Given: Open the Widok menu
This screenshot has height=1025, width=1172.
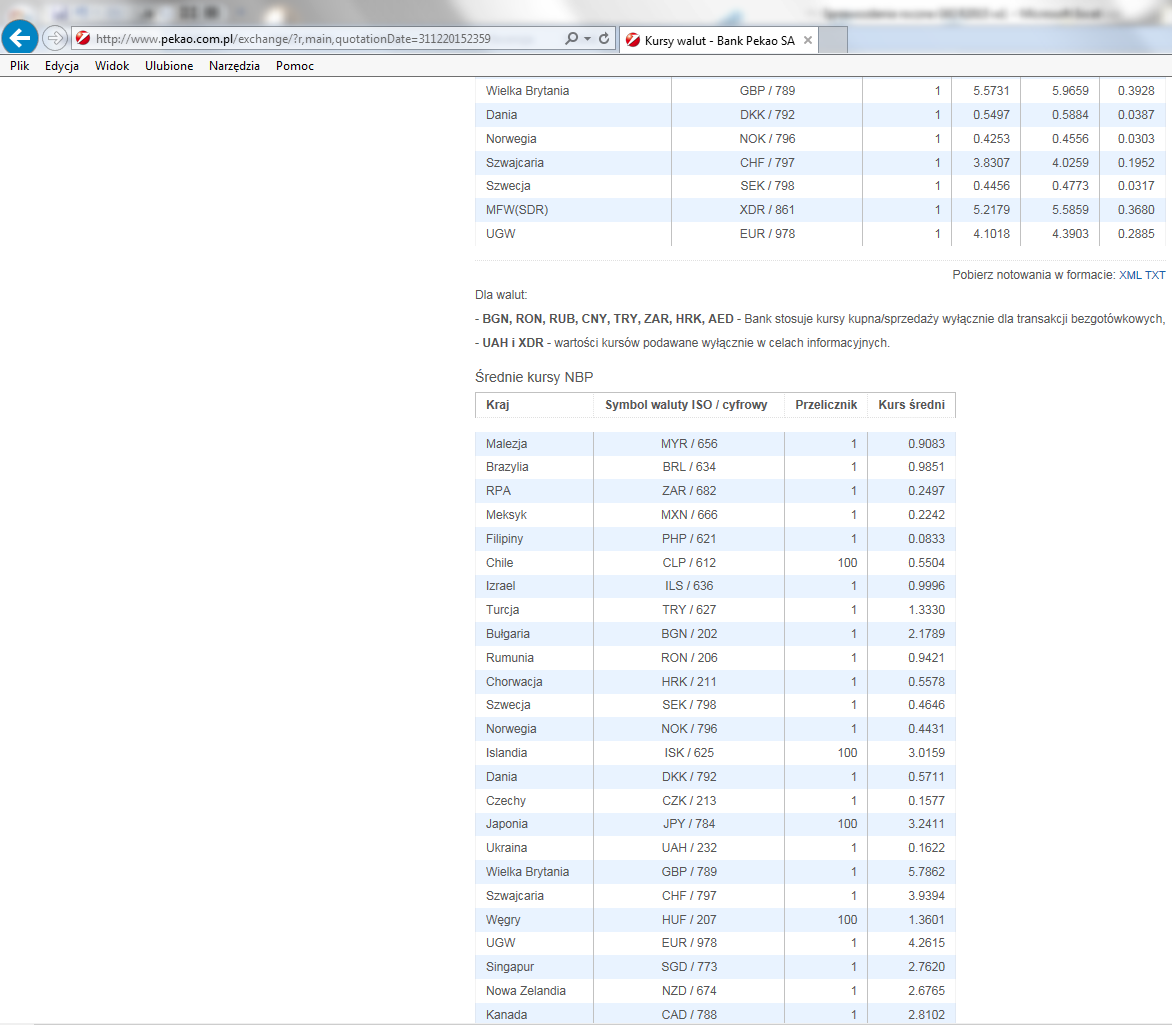Looking at the screenshot, I should point(112,66).
